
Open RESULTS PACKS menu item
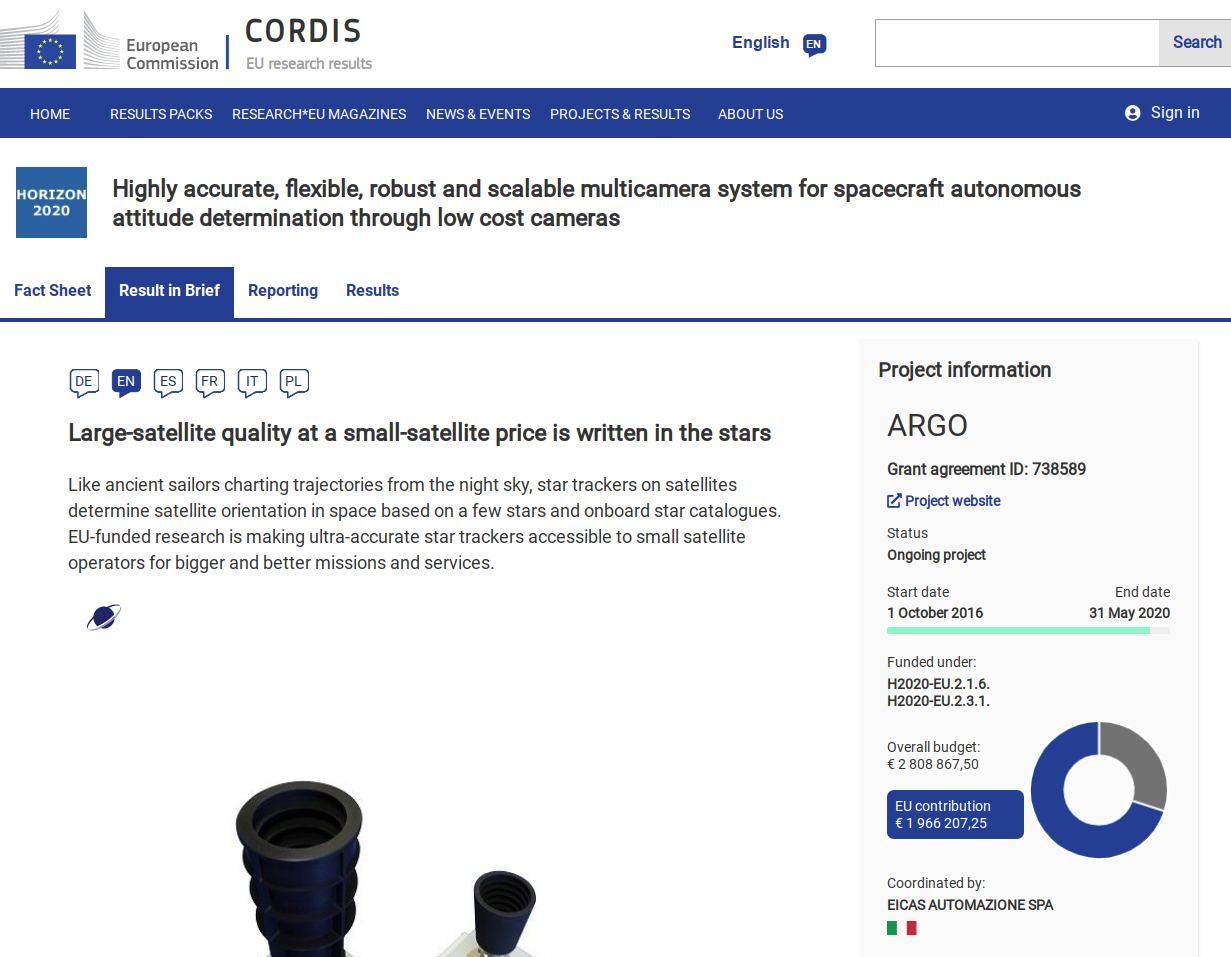161,114
